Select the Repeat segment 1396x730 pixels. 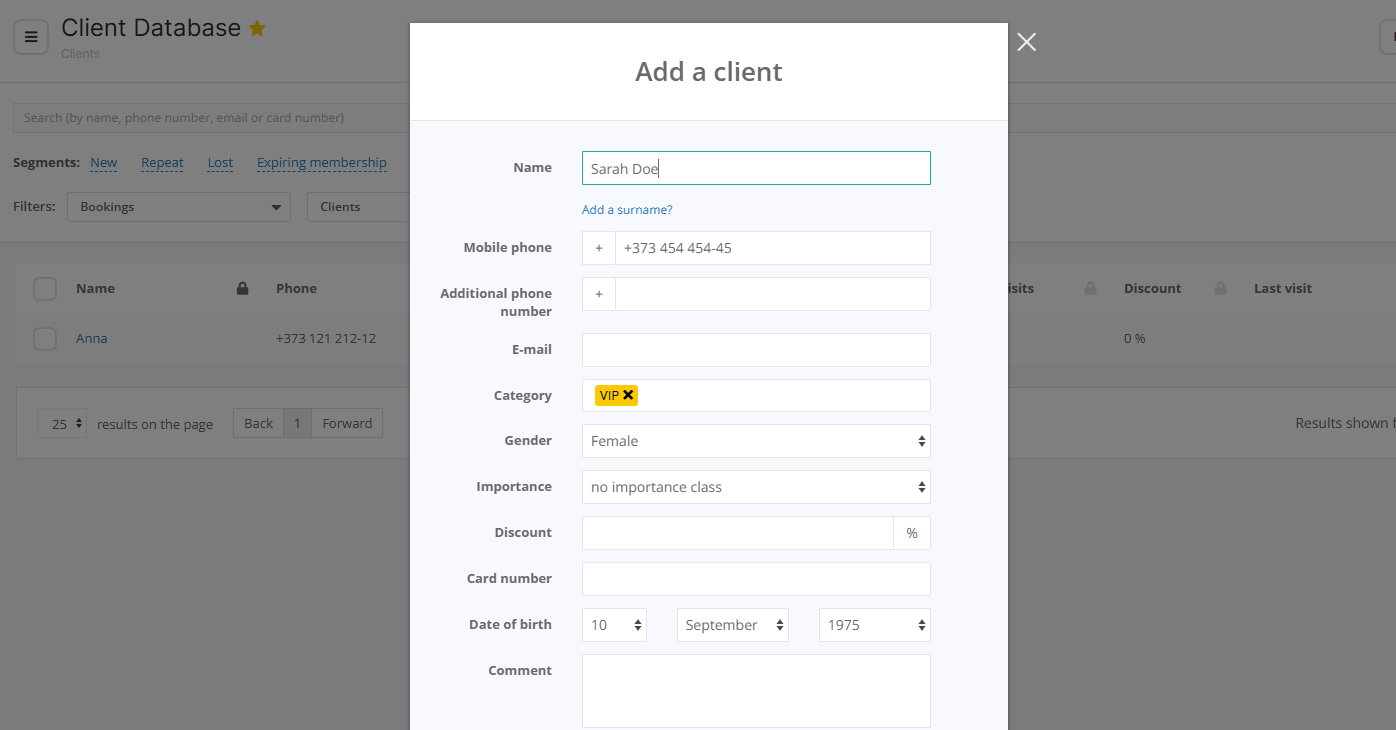(162, 163)
